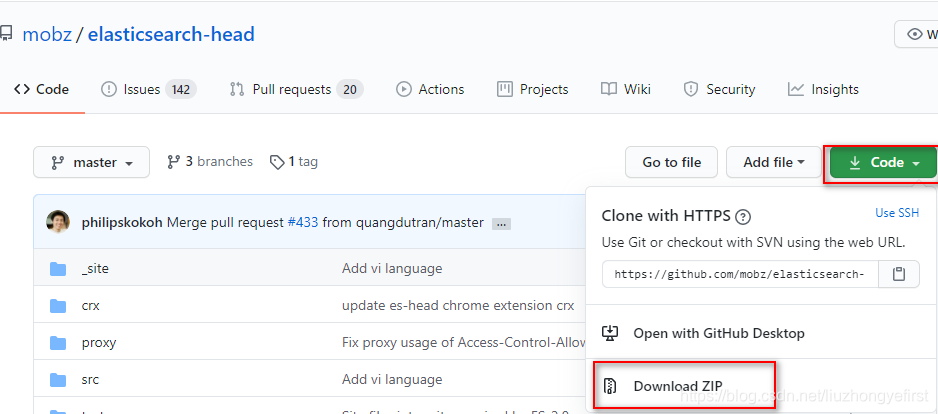Open the Insights tab

[x=823, y=90]
